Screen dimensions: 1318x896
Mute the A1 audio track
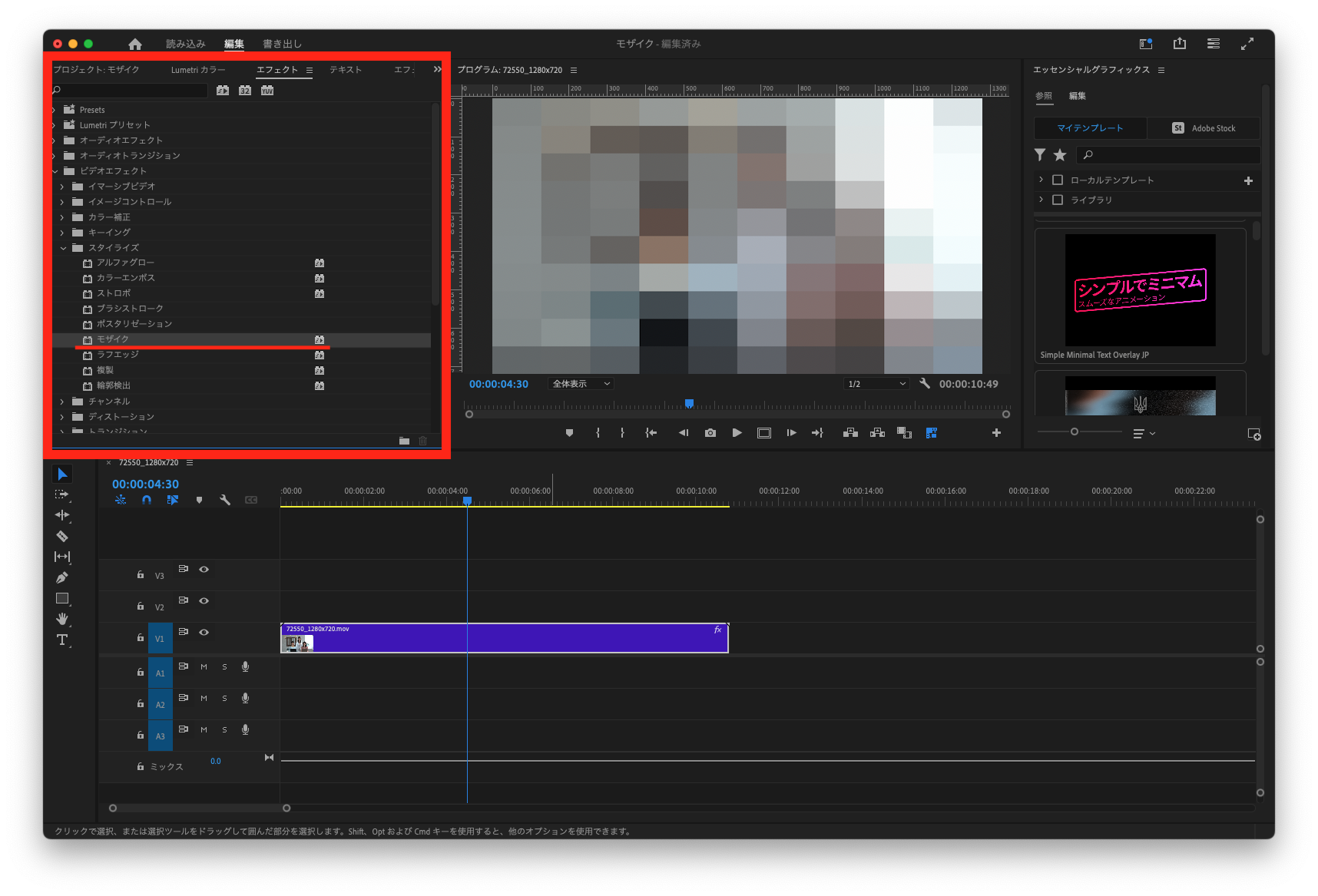click(204, 666)
